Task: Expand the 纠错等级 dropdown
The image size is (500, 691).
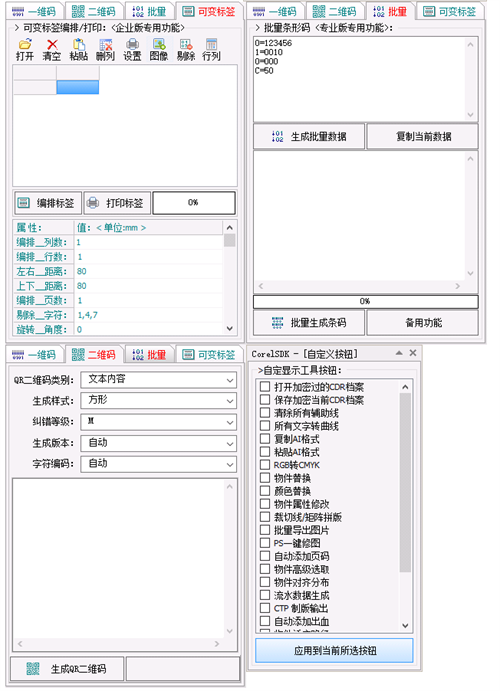Action: point(159,422)
